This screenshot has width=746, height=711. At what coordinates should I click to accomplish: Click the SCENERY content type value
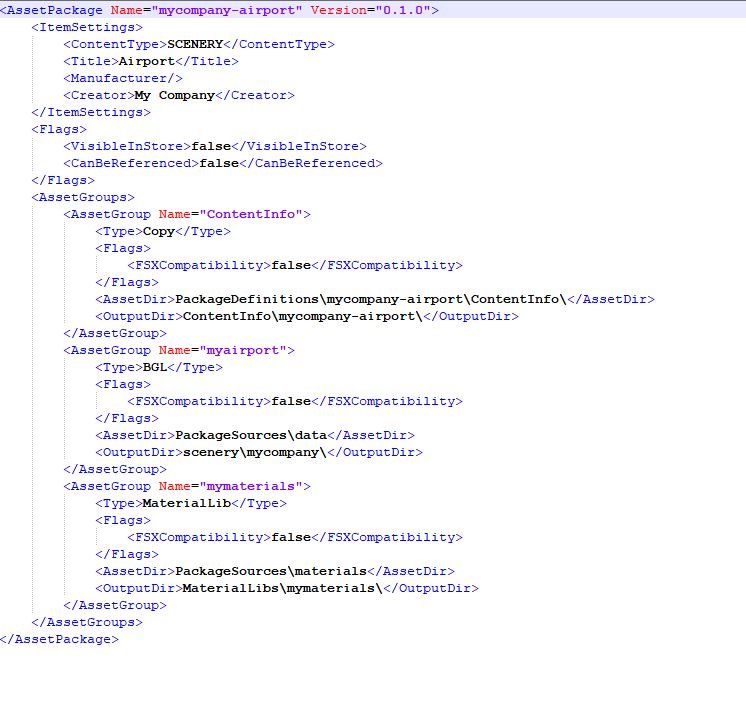click(195, 44)
